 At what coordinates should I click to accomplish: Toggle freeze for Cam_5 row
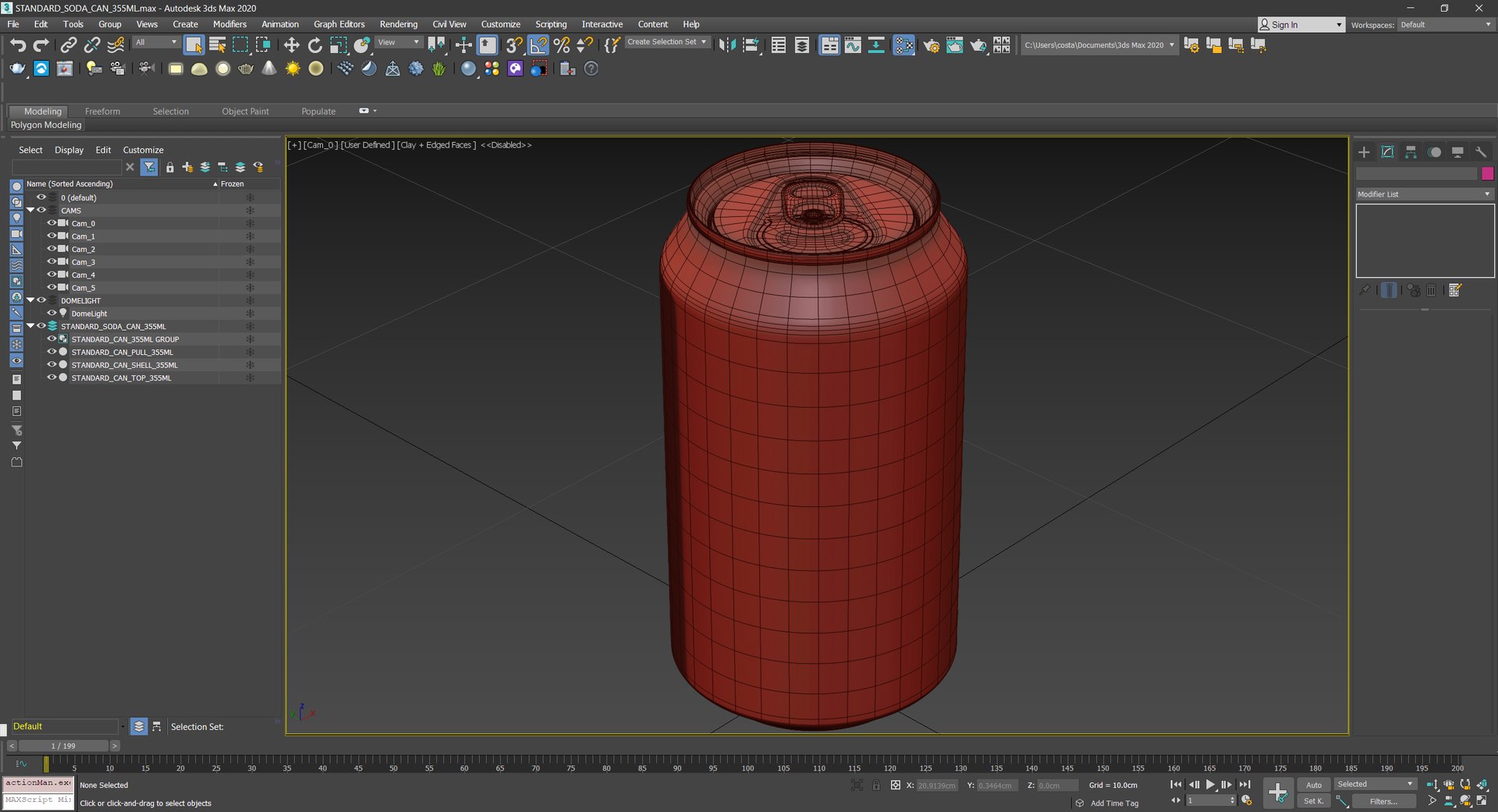250,288
